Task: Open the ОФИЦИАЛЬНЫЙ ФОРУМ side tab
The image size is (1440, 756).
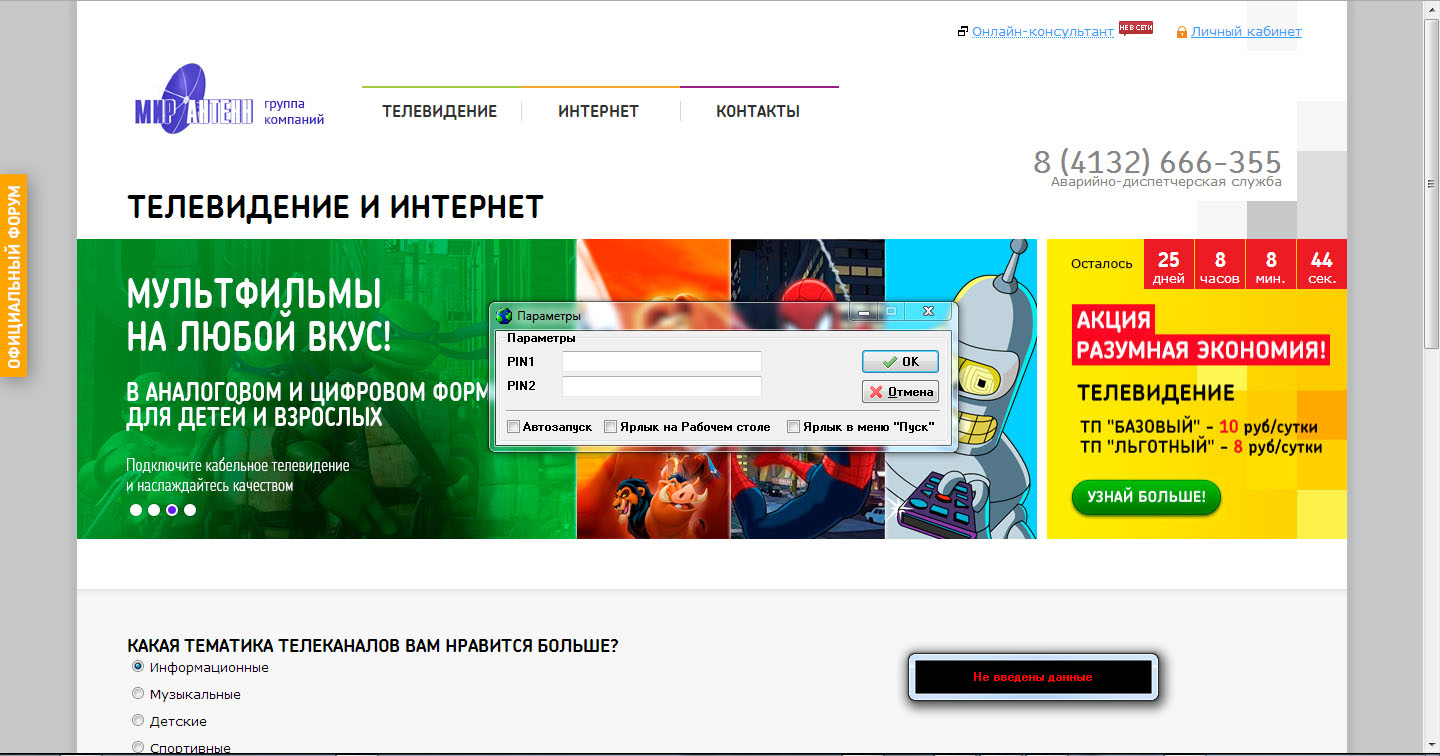Action: click(x=14, y=276)
